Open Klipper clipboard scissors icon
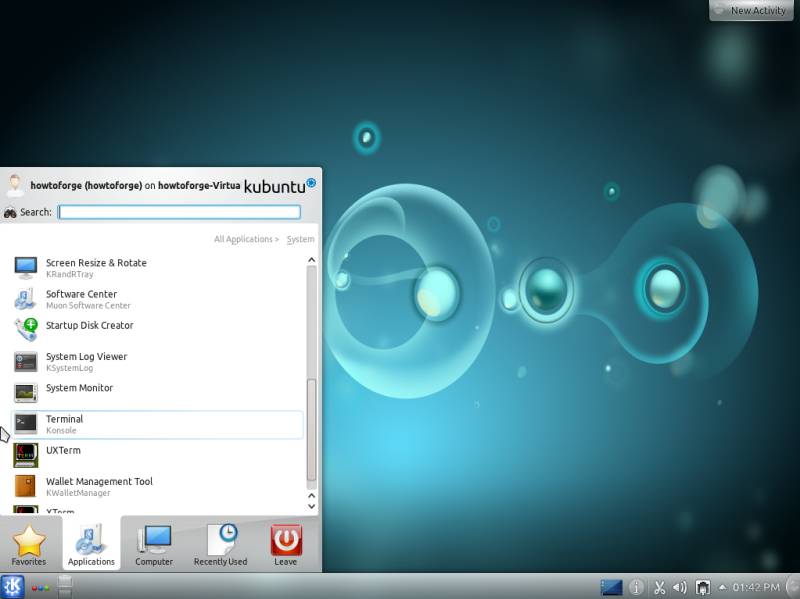Image resolution: width=800 pixels, height=599 pixels. pyautogui.click(x=660, y=588)
